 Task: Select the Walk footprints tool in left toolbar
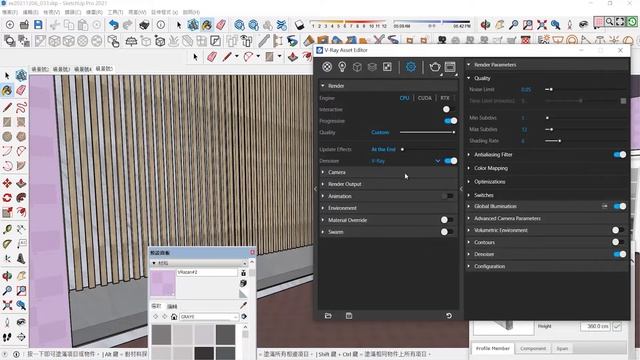pos(7,337)
